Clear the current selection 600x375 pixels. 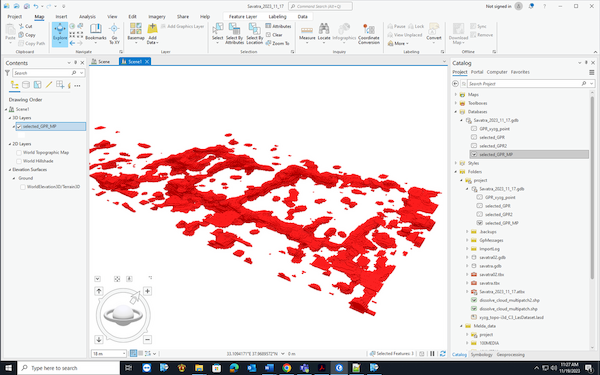pos(274,35)
